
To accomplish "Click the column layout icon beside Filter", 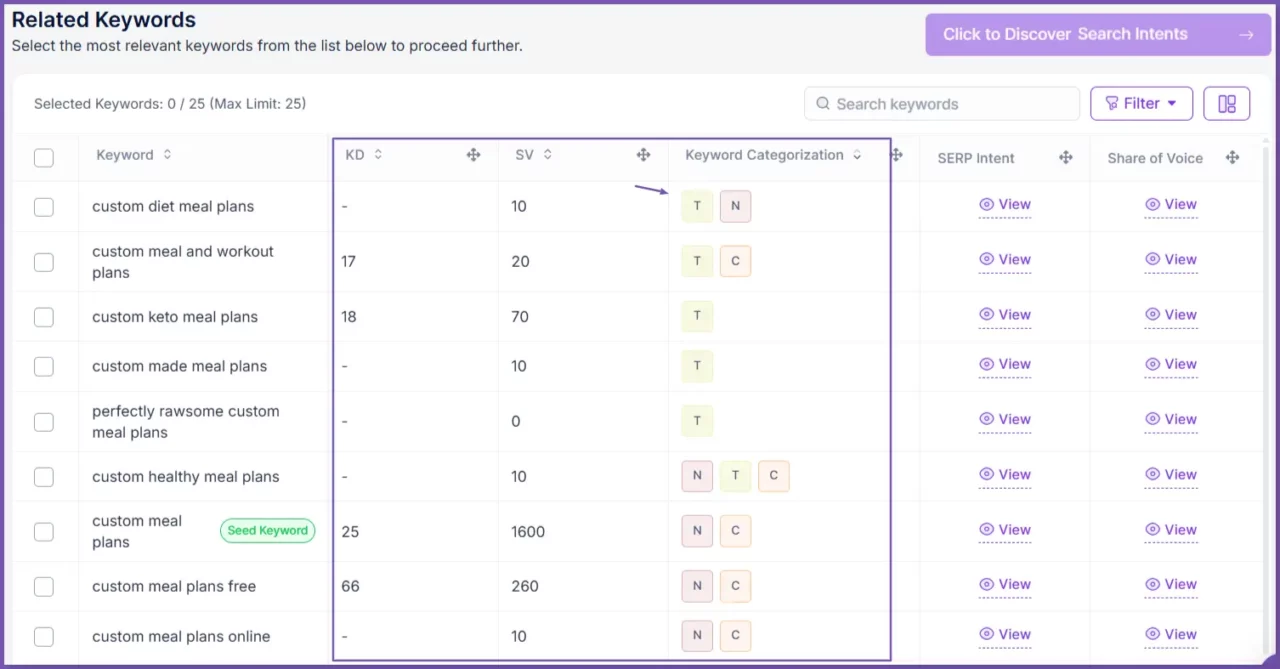I will pos(1226,104).
